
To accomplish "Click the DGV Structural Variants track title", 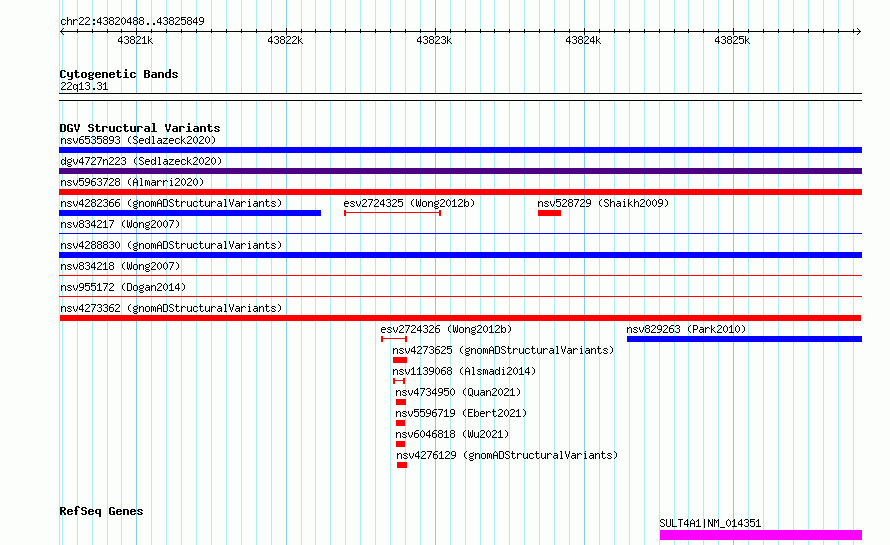I will (140, 128).
